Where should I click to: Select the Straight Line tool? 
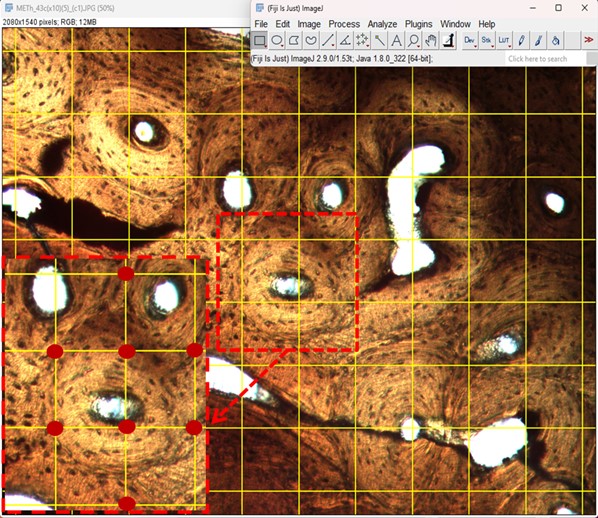coord(328,40)
